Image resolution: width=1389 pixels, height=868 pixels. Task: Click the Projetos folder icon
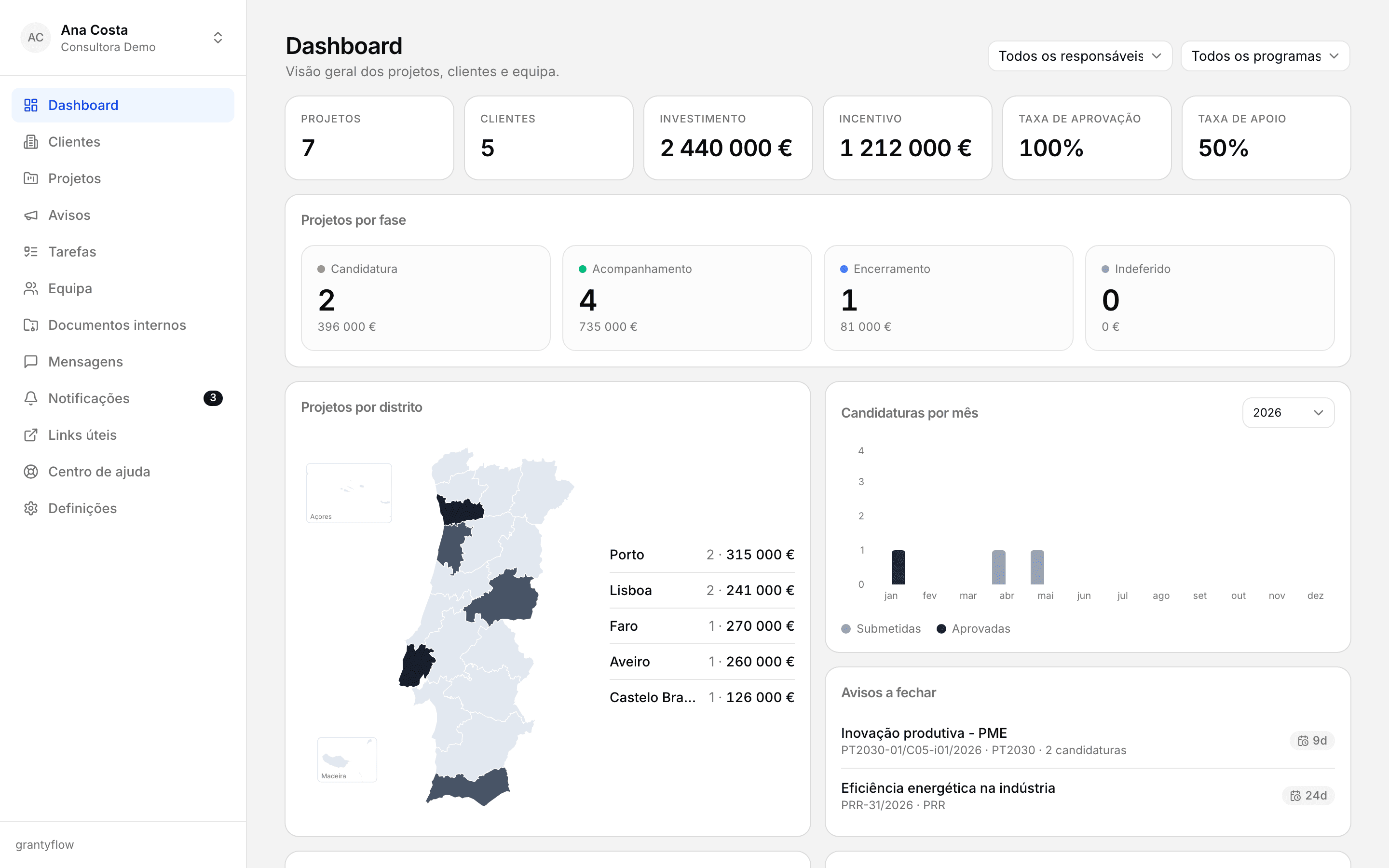tap(31, 178)
